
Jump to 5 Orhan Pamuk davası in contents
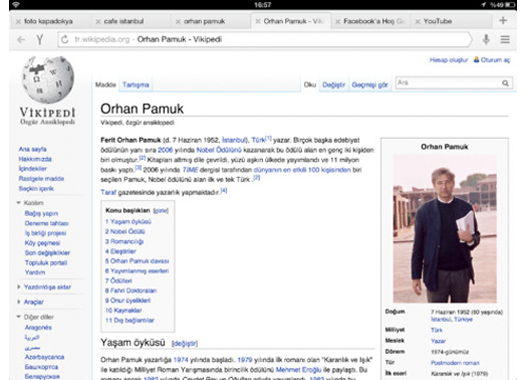137,261
